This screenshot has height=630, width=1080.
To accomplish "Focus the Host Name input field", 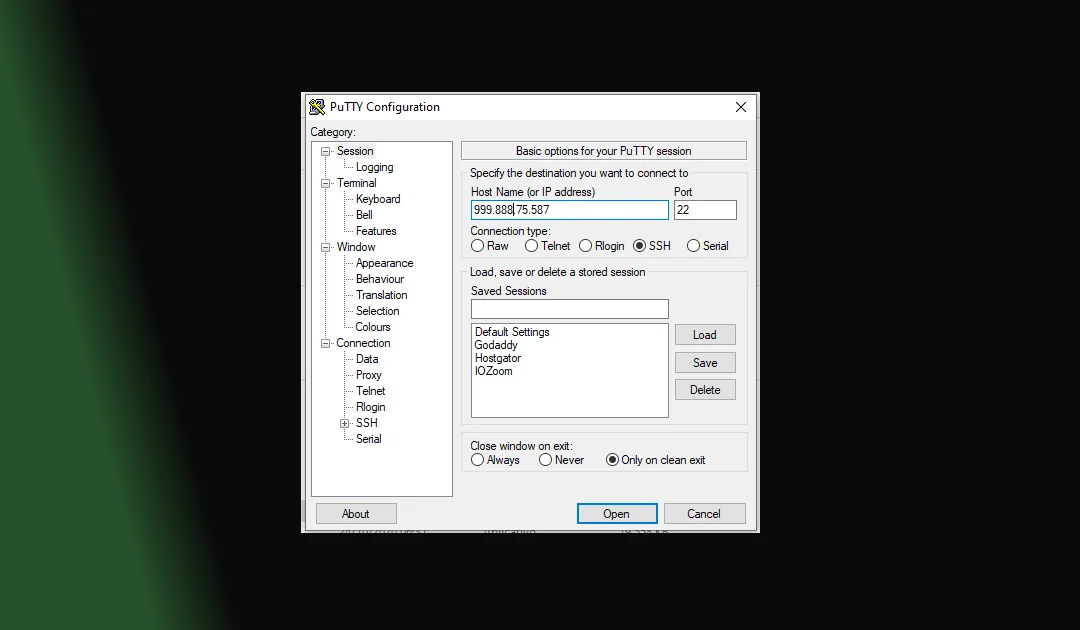I will click(x=570, y=210).
